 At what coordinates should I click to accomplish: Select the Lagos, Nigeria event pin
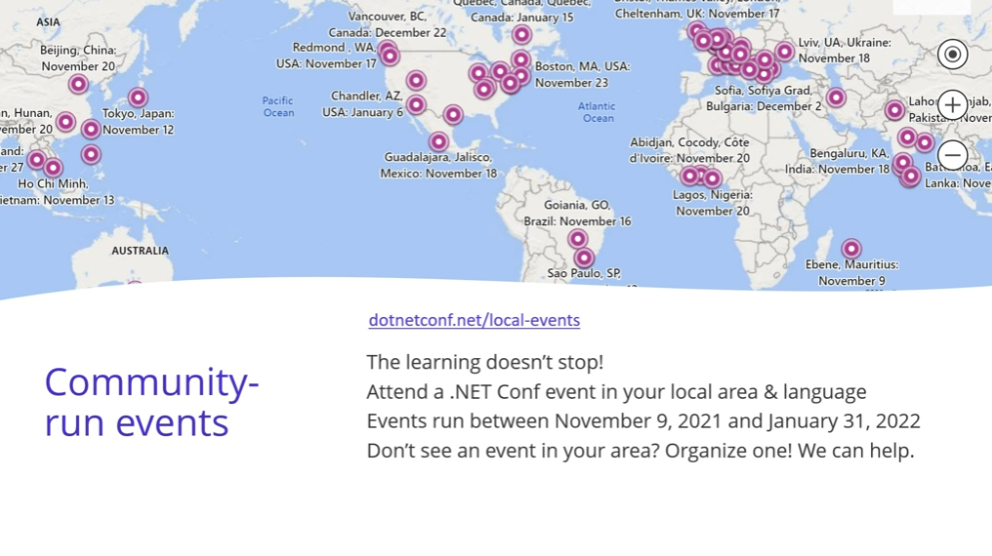[x=712, y=179]
